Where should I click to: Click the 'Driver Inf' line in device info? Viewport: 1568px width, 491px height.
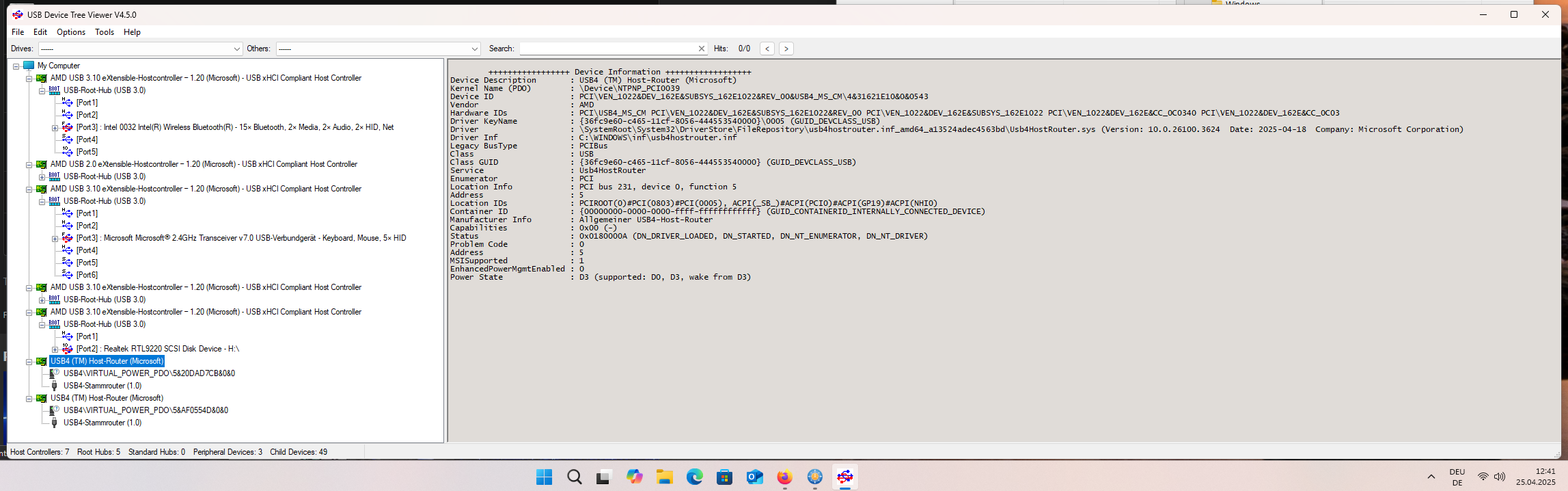tap(594, 137)
